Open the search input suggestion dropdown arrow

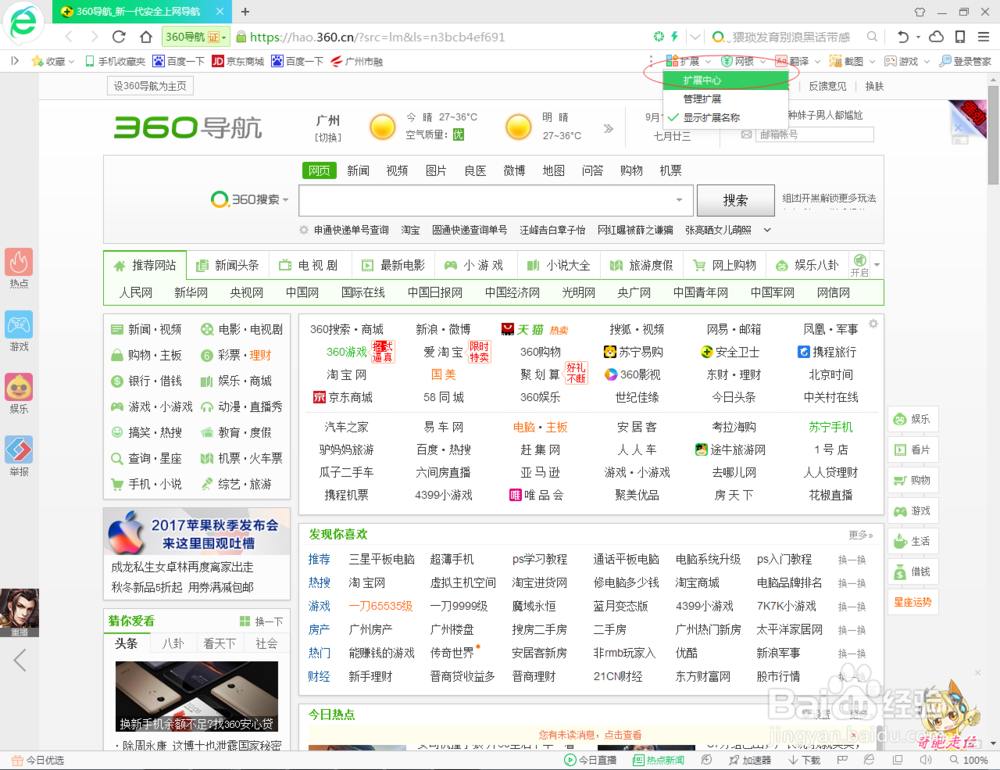(x=680, y=200)
